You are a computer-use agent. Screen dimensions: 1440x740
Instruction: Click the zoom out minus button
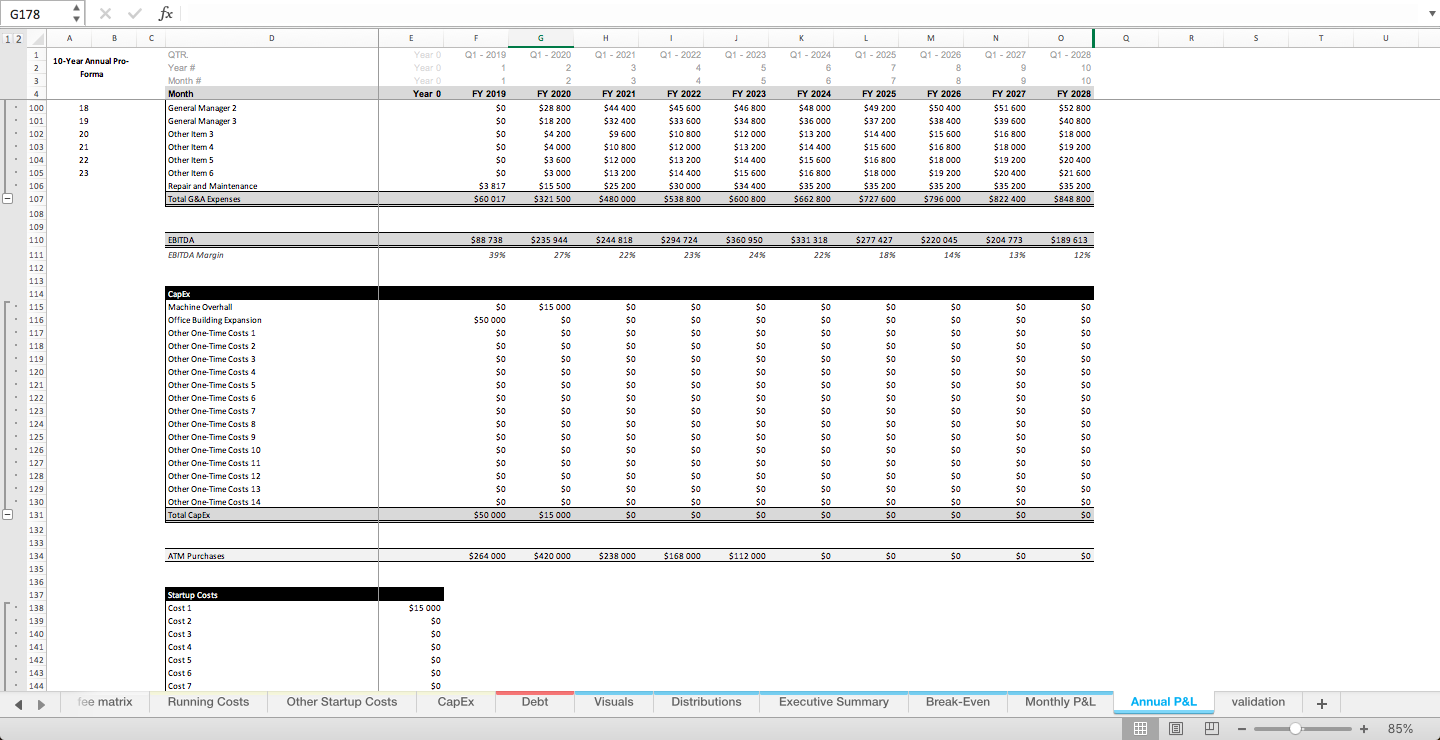coord(1241,728)
